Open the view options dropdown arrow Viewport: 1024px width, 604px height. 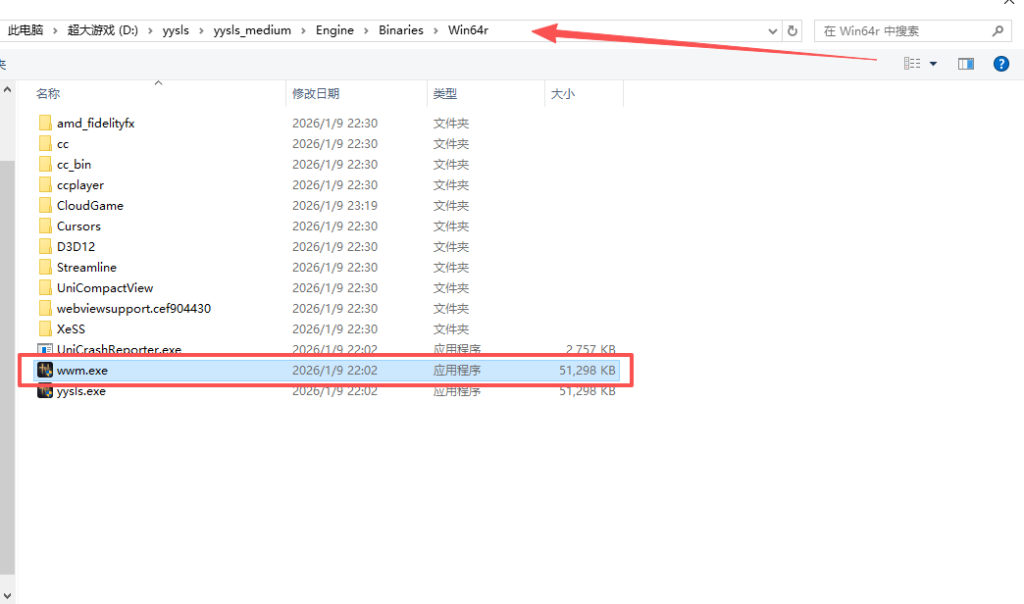(x=934, y=64)
